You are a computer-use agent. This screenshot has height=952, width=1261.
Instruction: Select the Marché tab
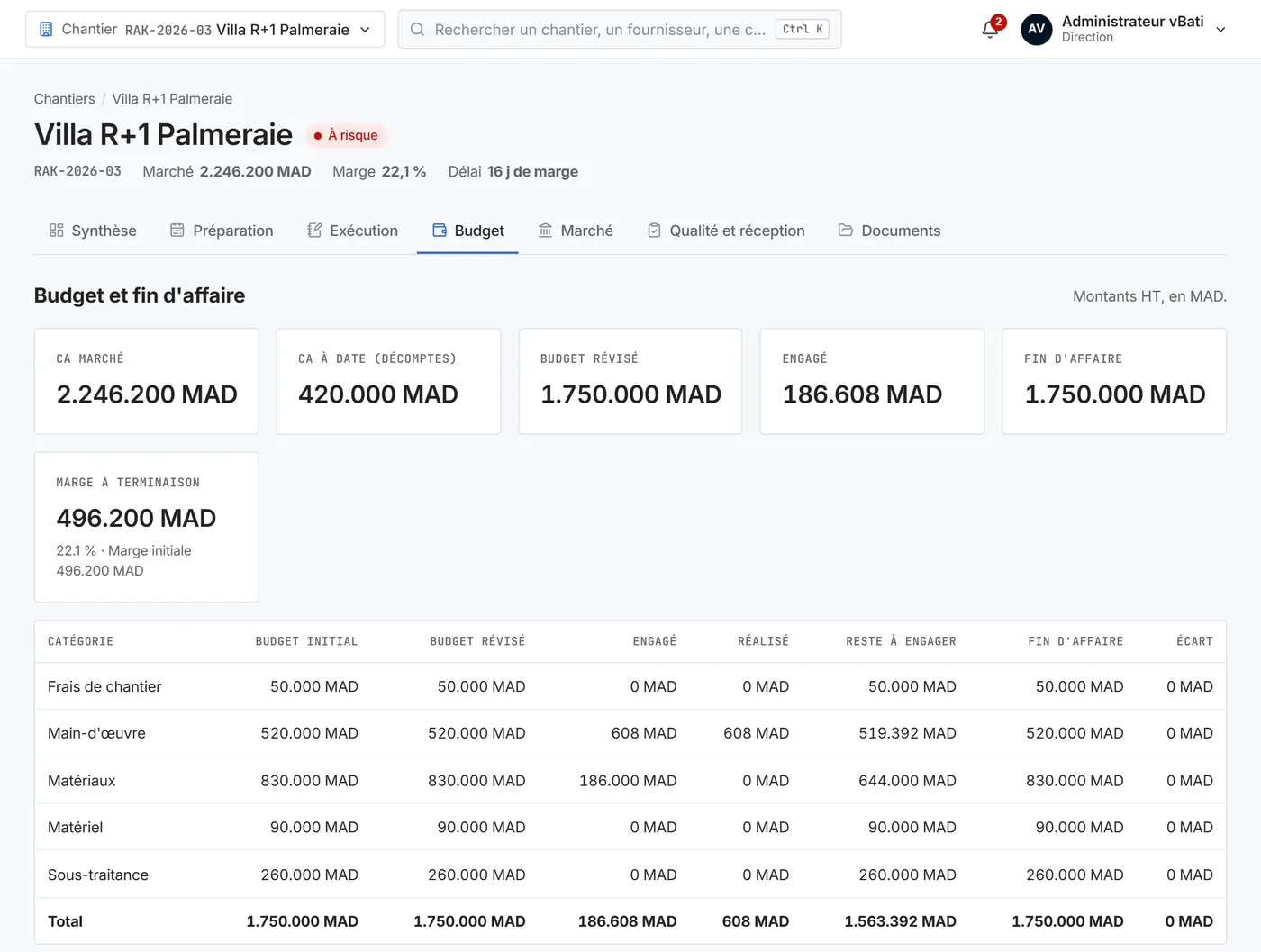[x=576, y=231]
